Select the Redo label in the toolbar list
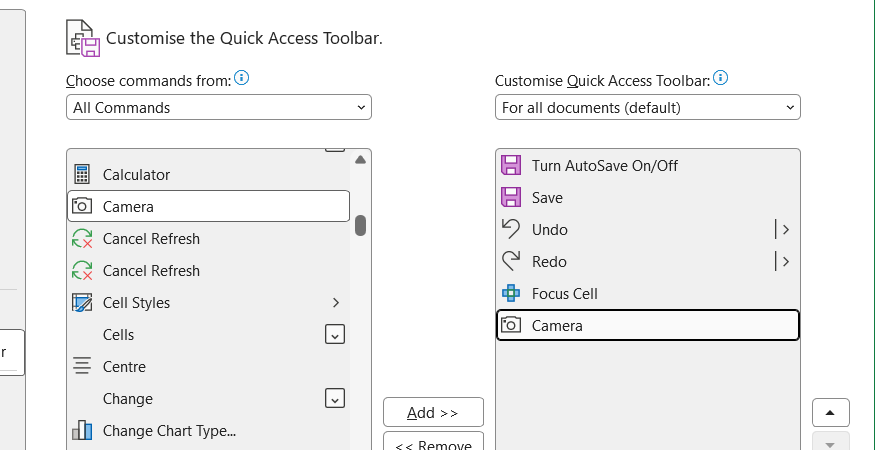This screenshot has width=875, height=450. point(549,262)
